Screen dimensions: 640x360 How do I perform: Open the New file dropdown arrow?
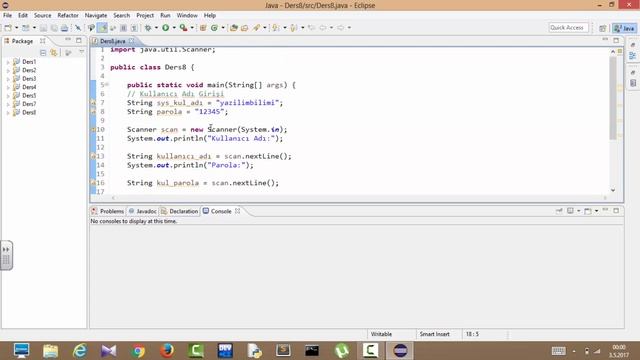tap(17, 28)
